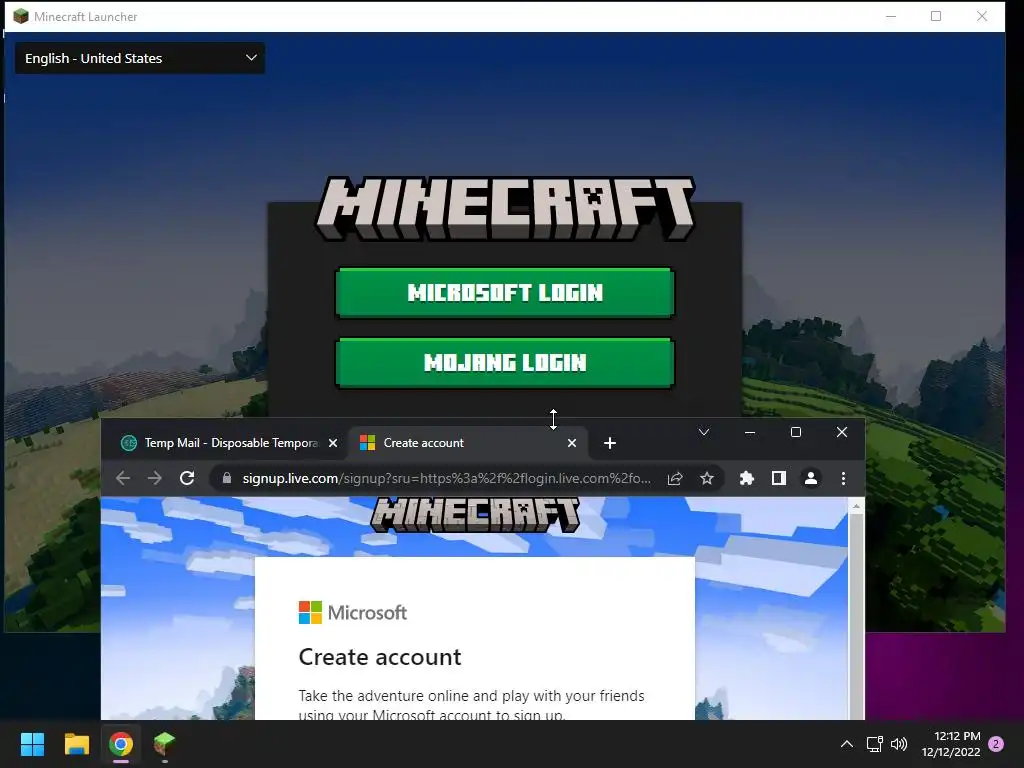Click the Chrome page vertical scrollbar
The width and height of the screenshot is (1024, 768).
tap(856, 614)
